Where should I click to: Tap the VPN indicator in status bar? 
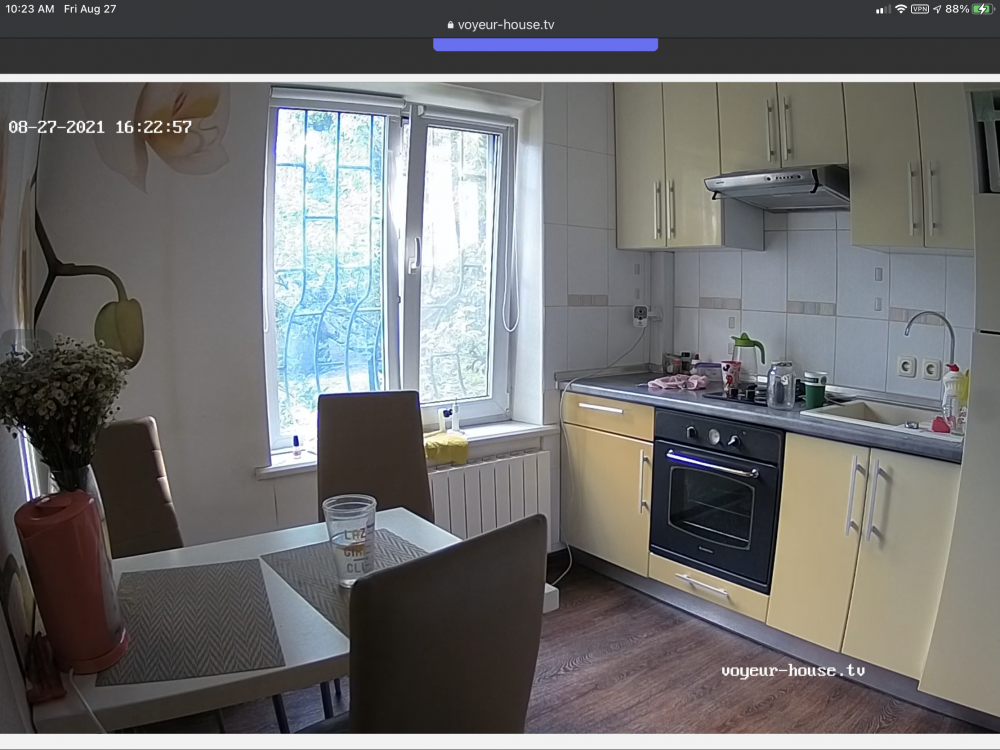tap(920, 9)
